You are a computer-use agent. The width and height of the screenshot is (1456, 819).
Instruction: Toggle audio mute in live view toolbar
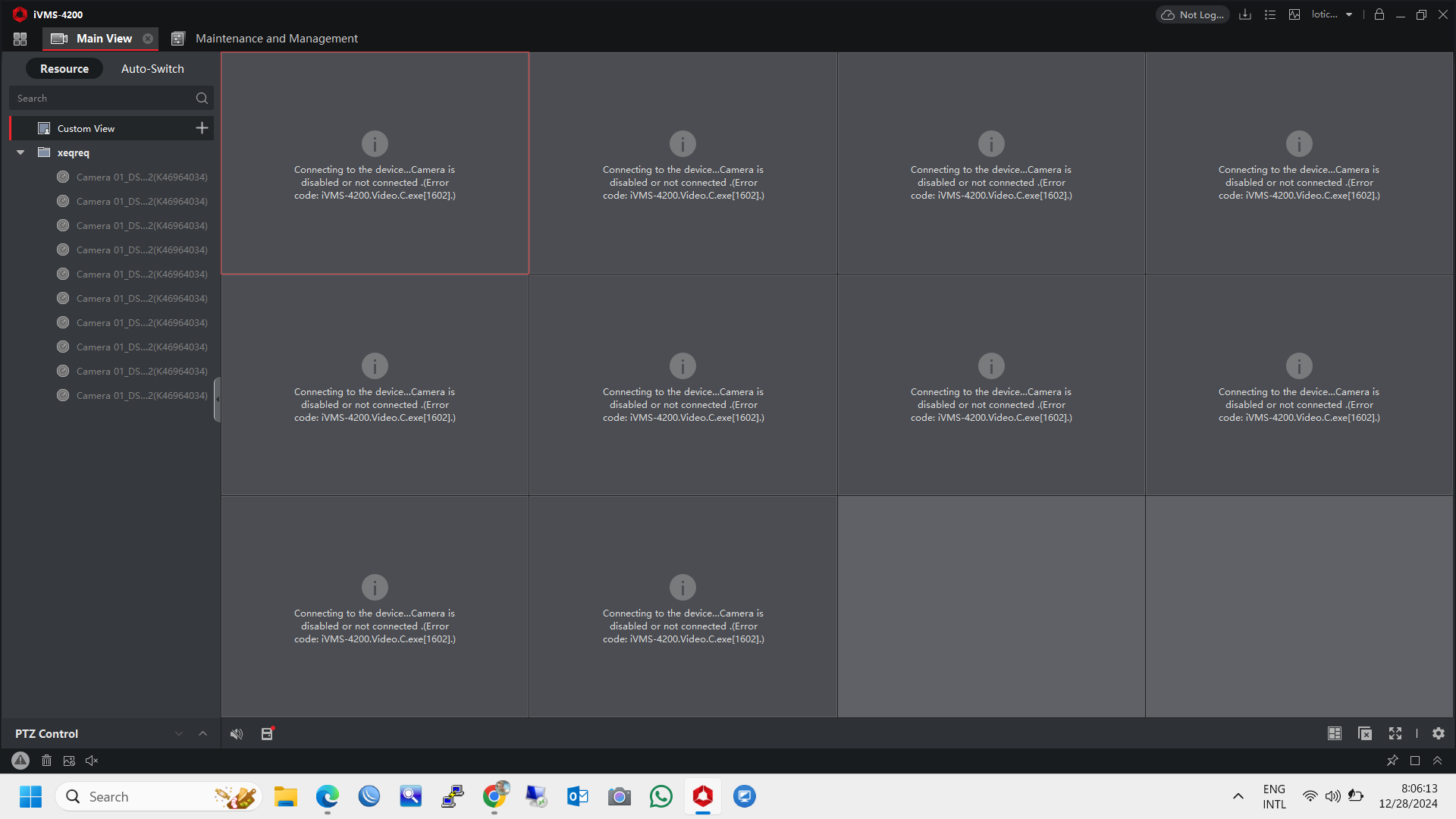tap(237, 733)
